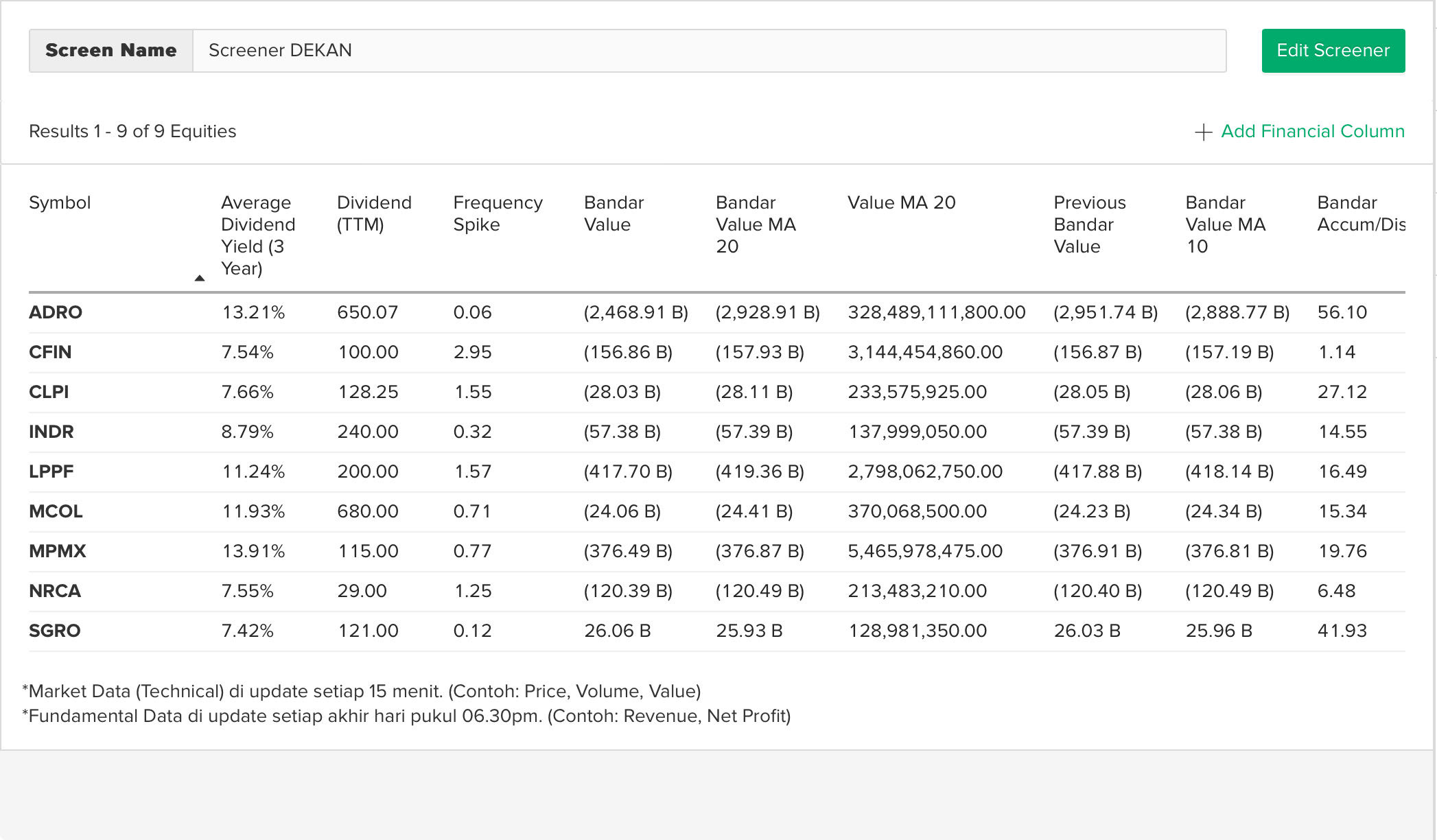This screenshot has width=1437, height=840.
Task: Open the CFIN stock symbol
Action: pos(50,352)
